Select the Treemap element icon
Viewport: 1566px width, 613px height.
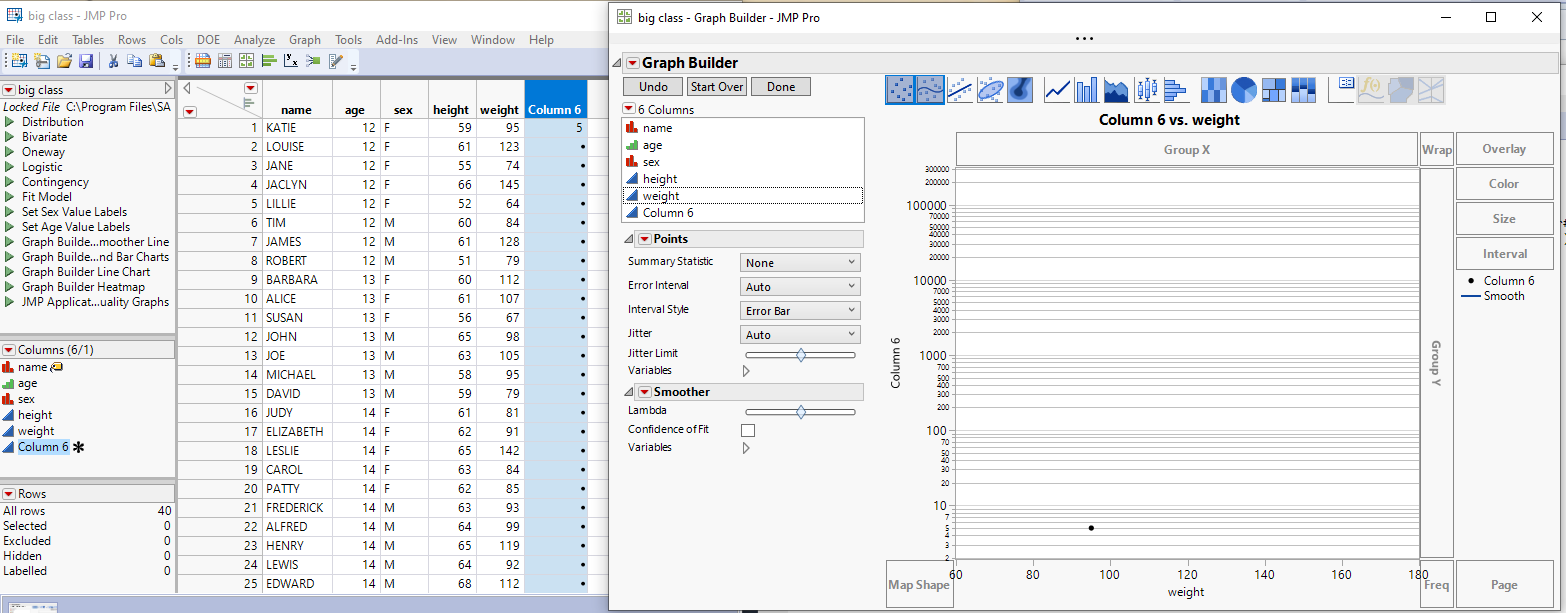coord(1274,90)
